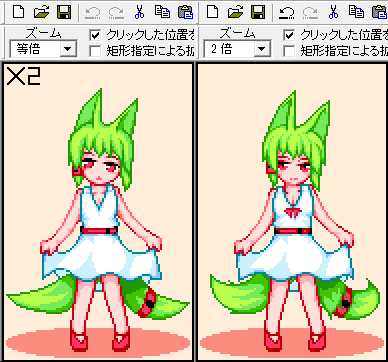
Task: Save icon in right window toolbar
Action: click(257, 12)
